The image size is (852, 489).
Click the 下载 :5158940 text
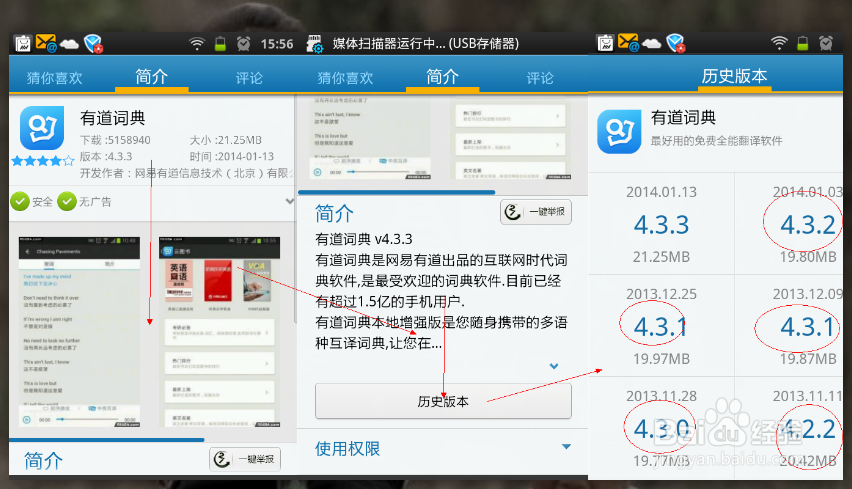[115, 140]
